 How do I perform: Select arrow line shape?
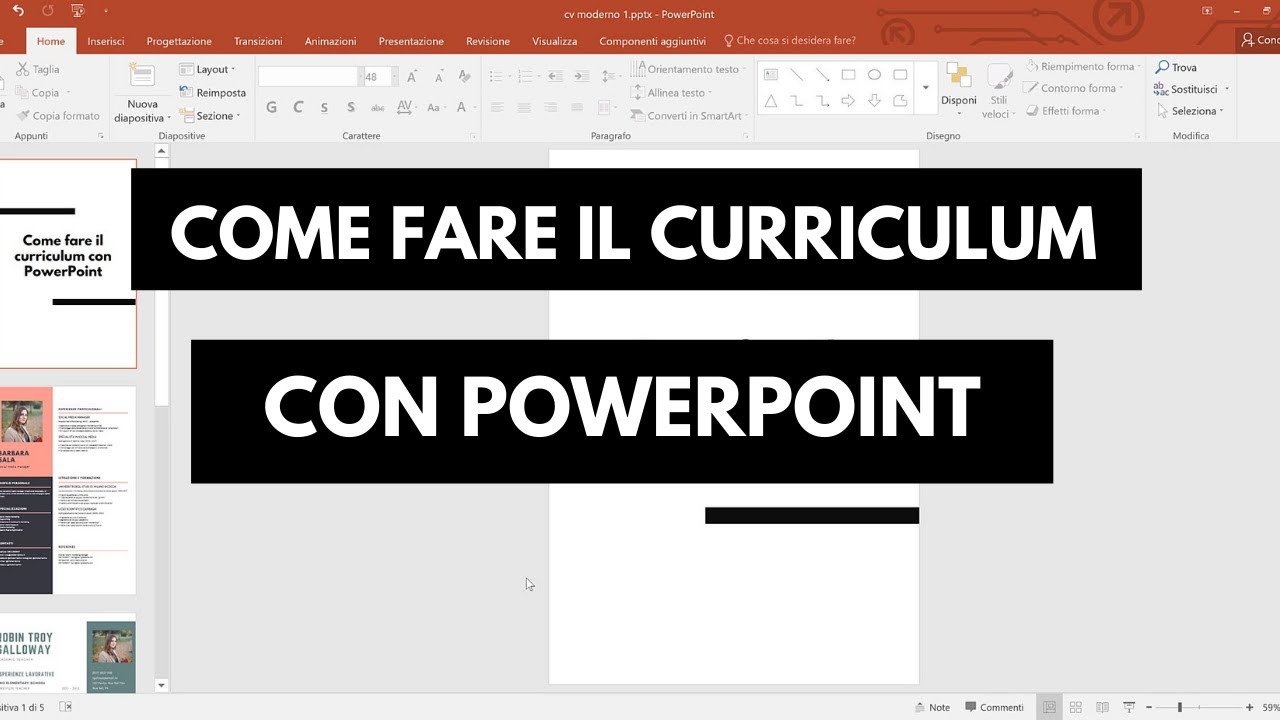[823, 75]
